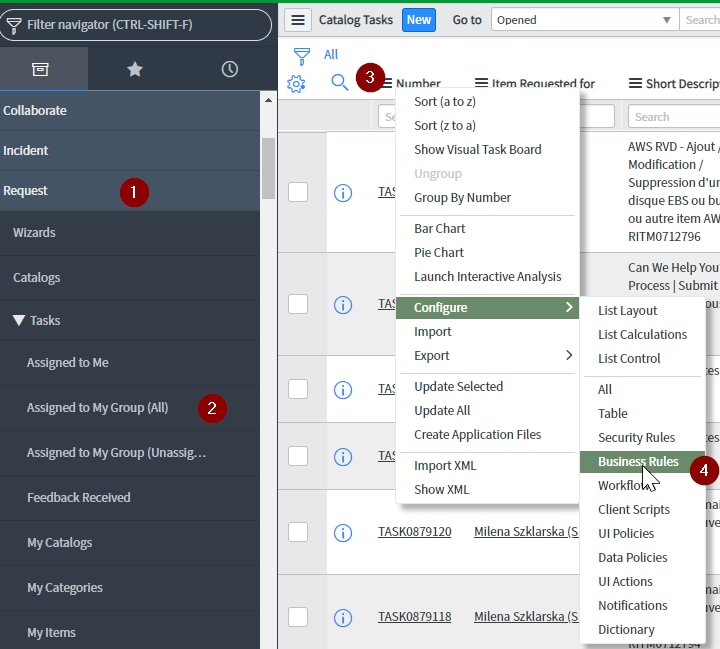
Task: Open the list hamburger menu beside Catalog Tasks
Action: click(x=298, y=20)
